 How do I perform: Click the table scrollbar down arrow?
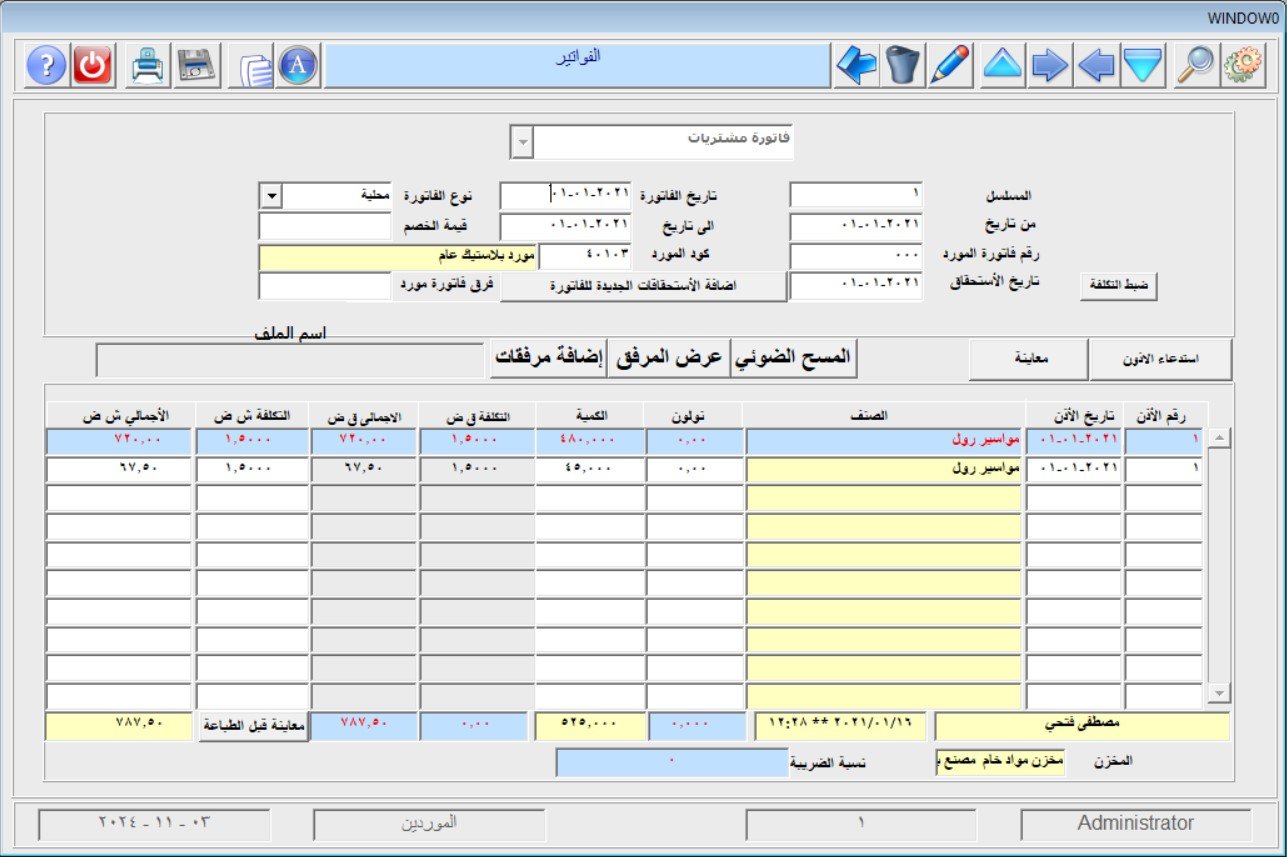1218,693
